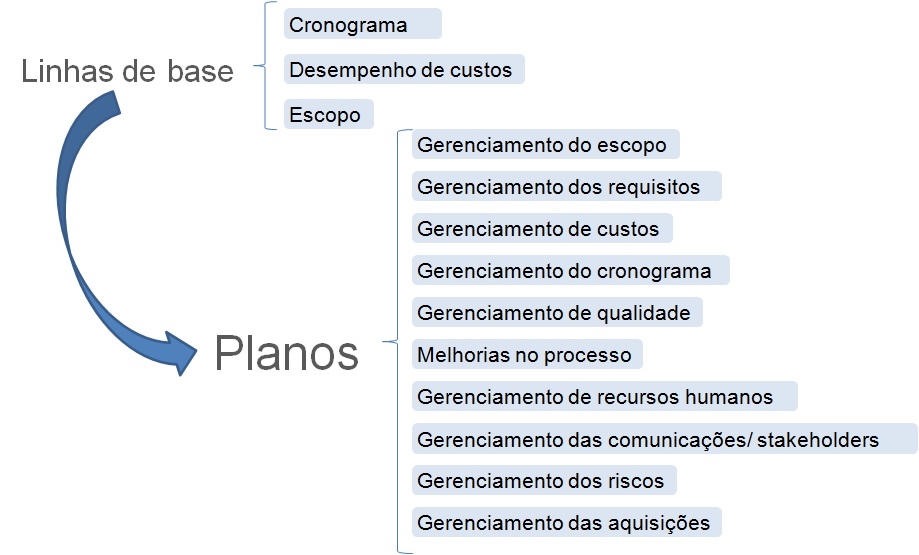Screen dimensions: 919x555
Task: Click Gerenciamento de custos item
Action: [542, 228]
